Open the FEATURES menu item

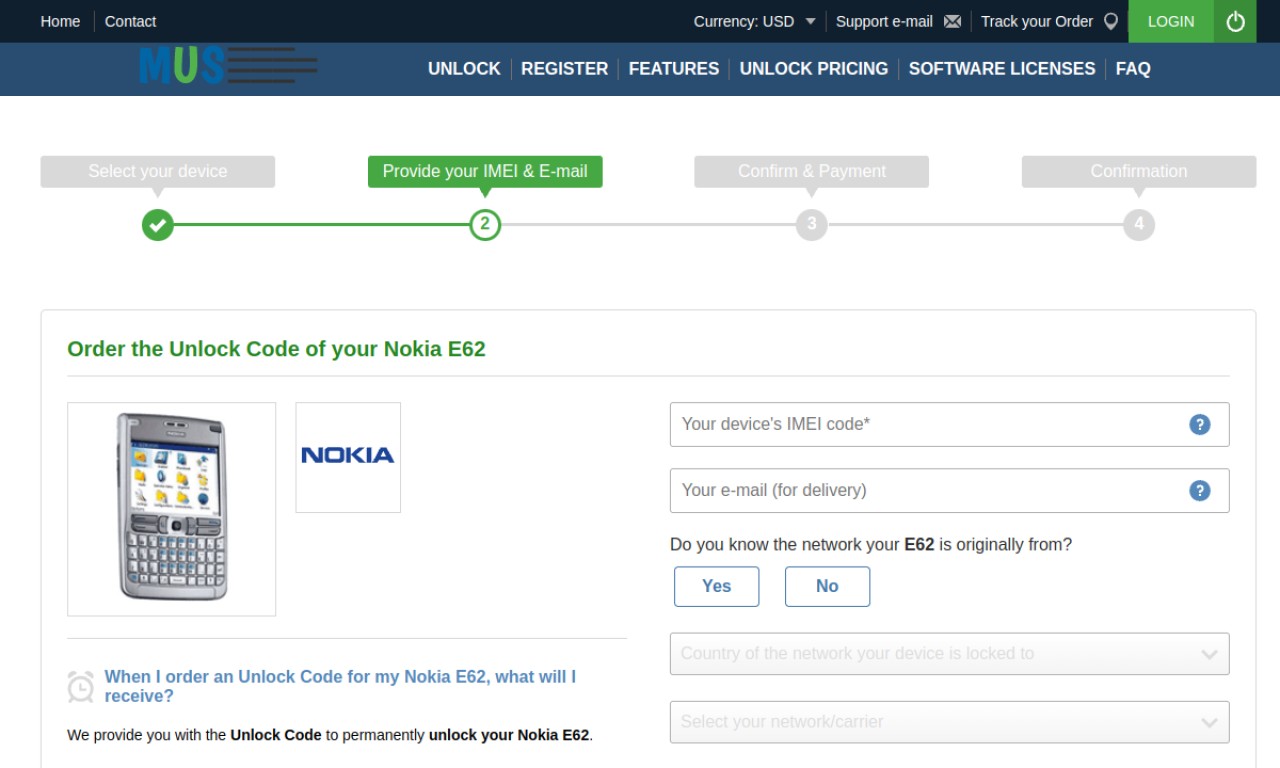click(674, 69)
